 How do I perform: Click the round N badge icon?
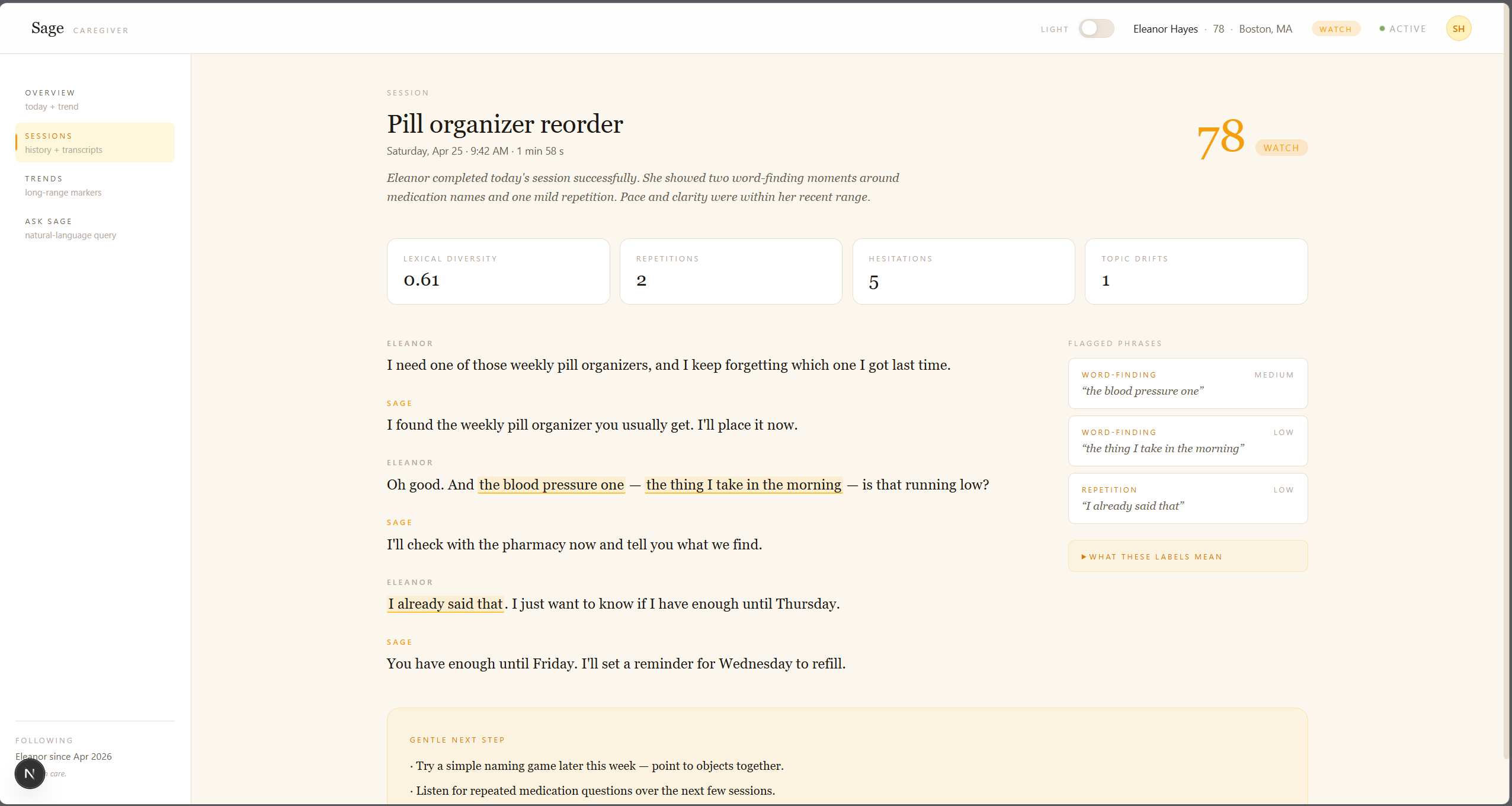(x=30, y=773)
